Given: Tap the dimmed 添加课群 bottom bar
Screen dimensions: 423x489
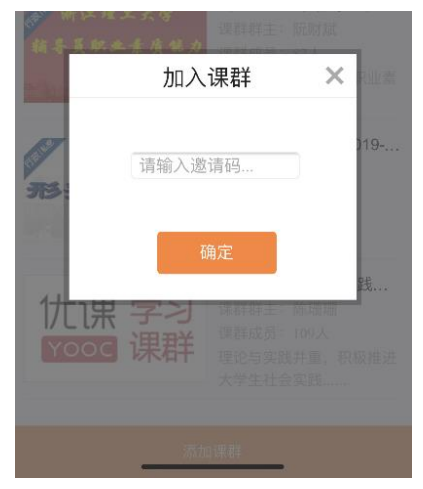Looking at the screenshot, I should point(212,451).
